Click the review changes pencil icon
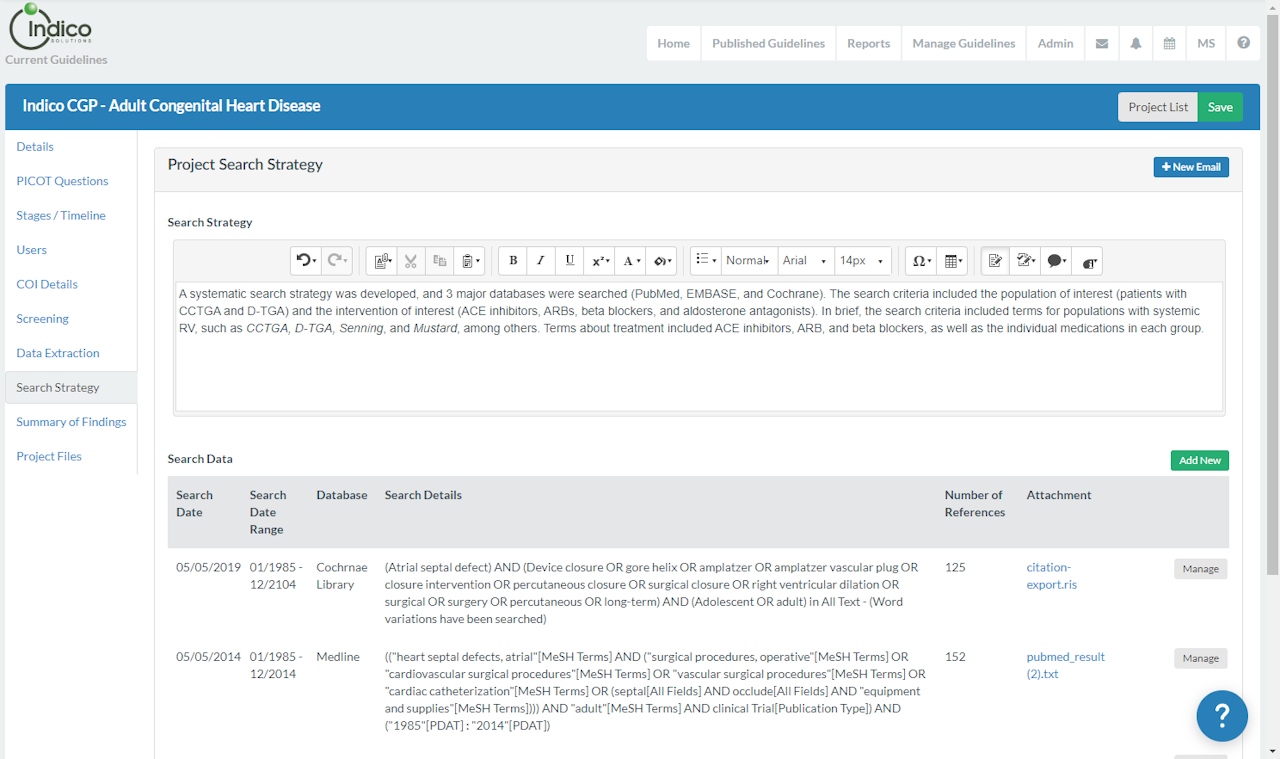This screenshot has height=759, width=1280. point(1026,261)
